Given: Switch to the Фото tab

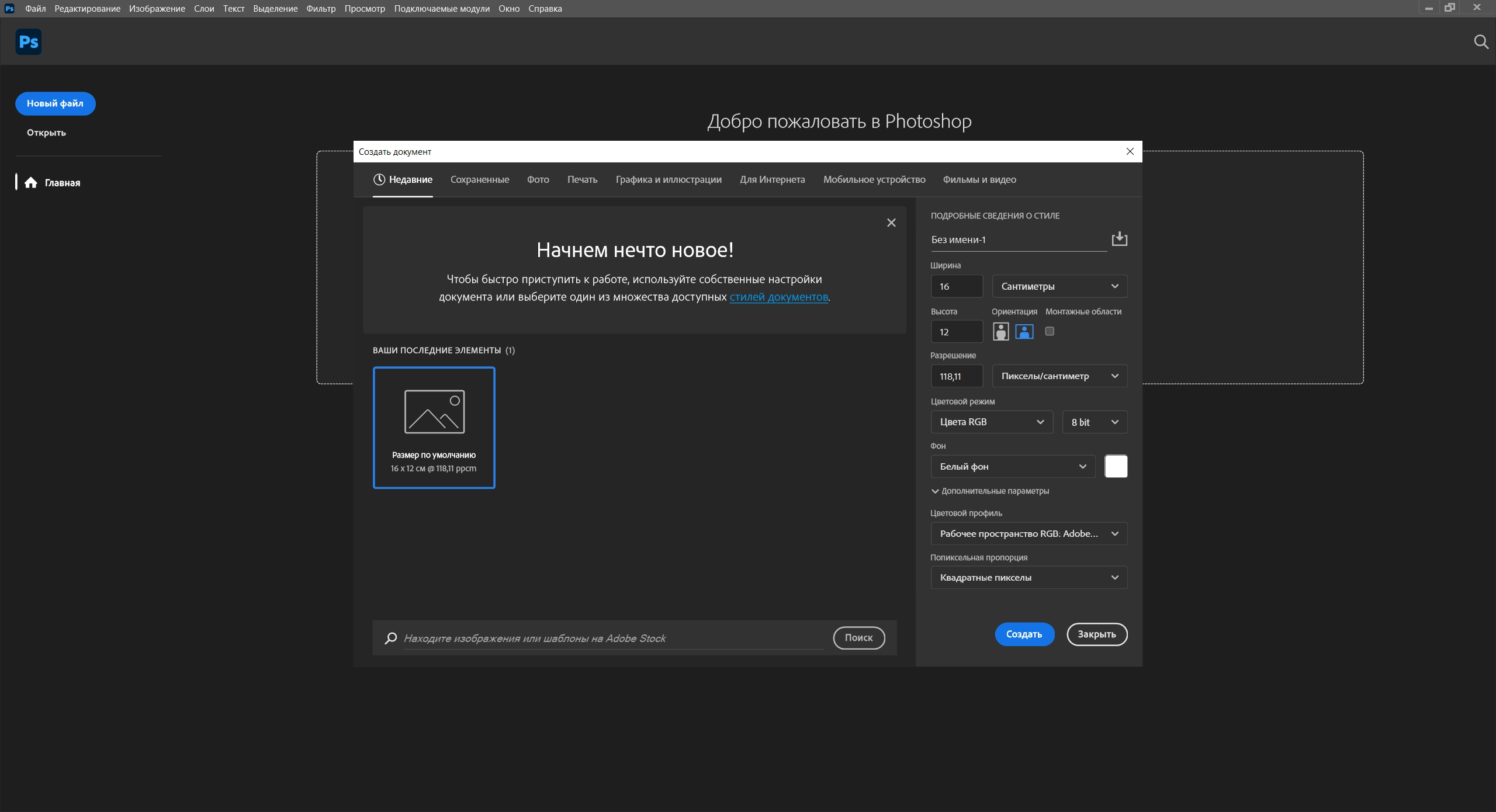Looking at the screenshot, I should point(538,179).
